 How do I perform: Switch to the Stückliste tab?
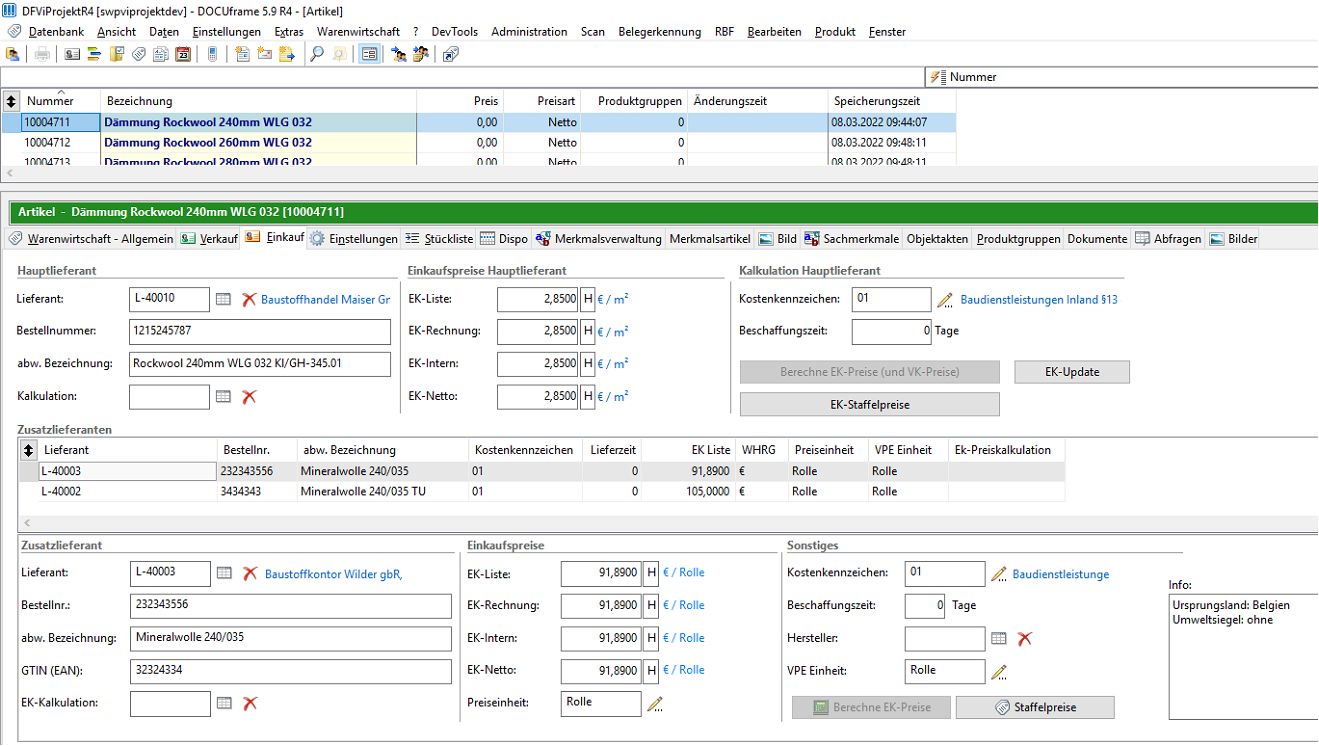[x=439, y=239]
